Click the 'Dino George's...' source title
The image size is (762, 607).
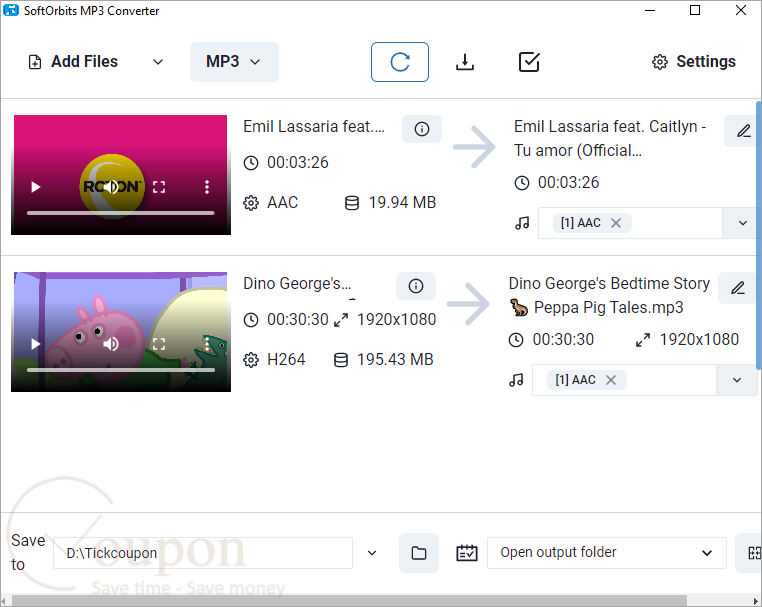297,284
